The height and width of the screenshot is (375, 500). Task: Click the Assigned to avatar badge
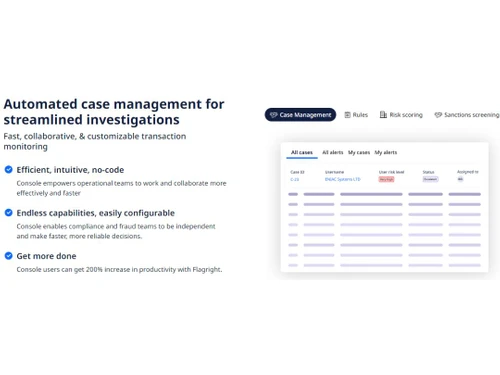click(460, 179)
